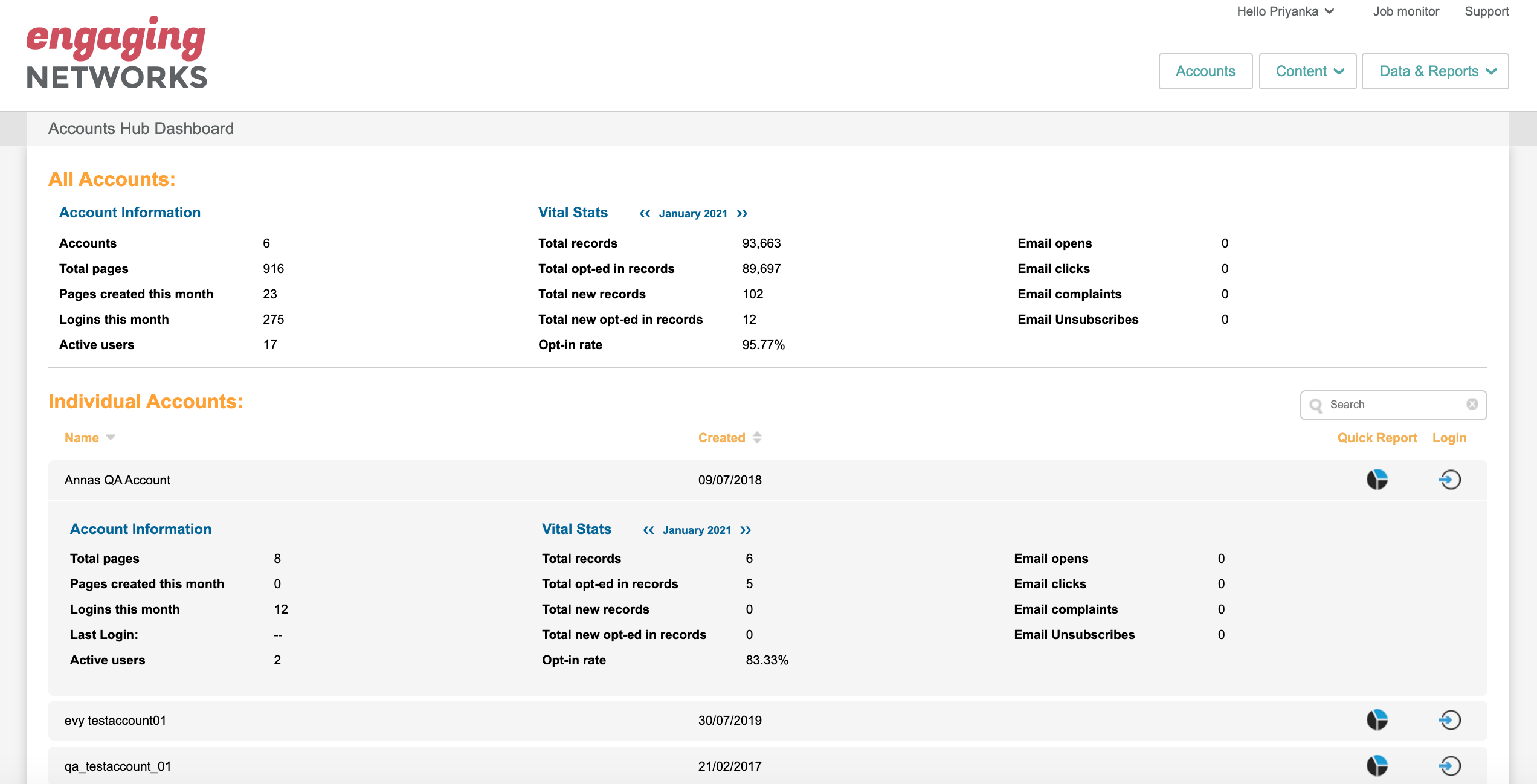Clear the search field with X icon
Image resolution: width=1537 pixels, height=784 pixels.
[x=1472, y=405]
